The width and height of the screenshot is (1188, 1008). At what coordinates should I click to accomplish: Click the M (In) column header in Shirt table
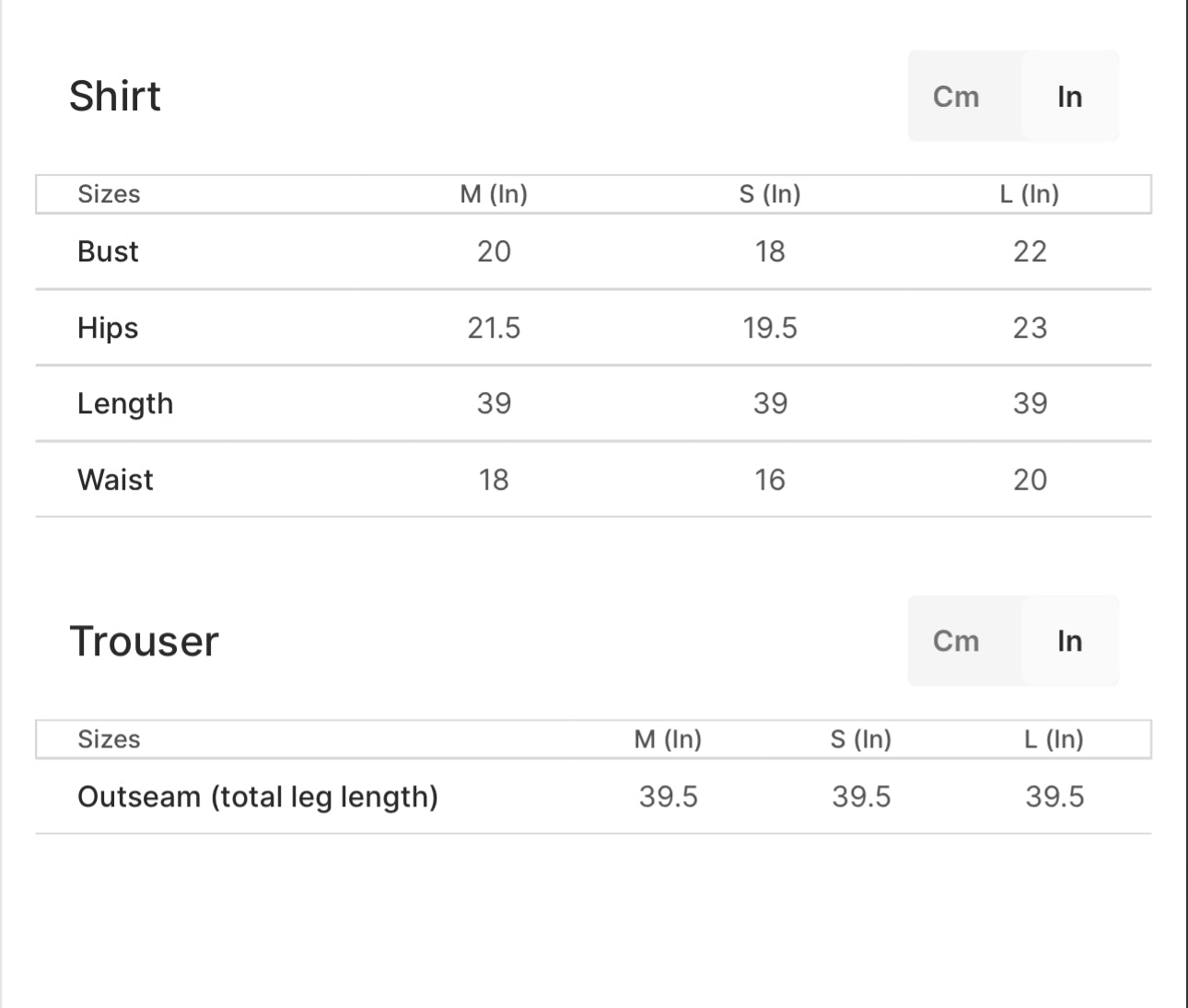494,194
